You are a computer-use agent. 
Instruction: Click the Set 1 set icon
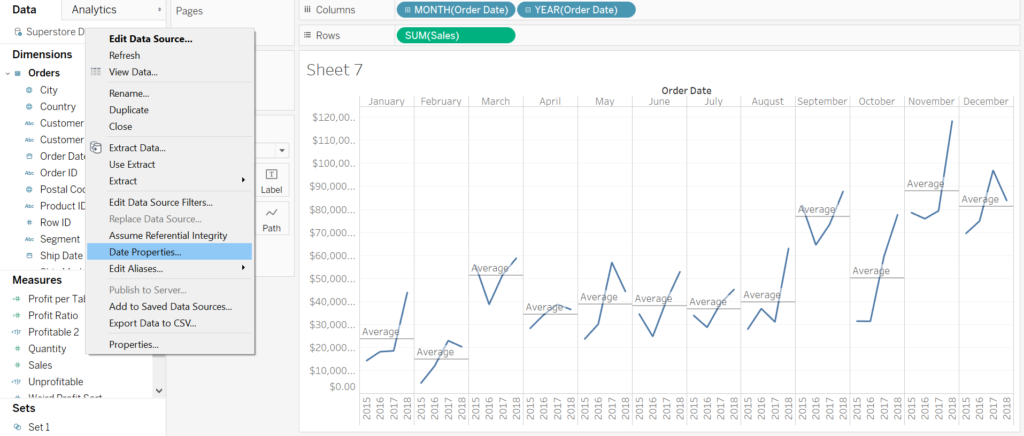[x=17, y=427]
